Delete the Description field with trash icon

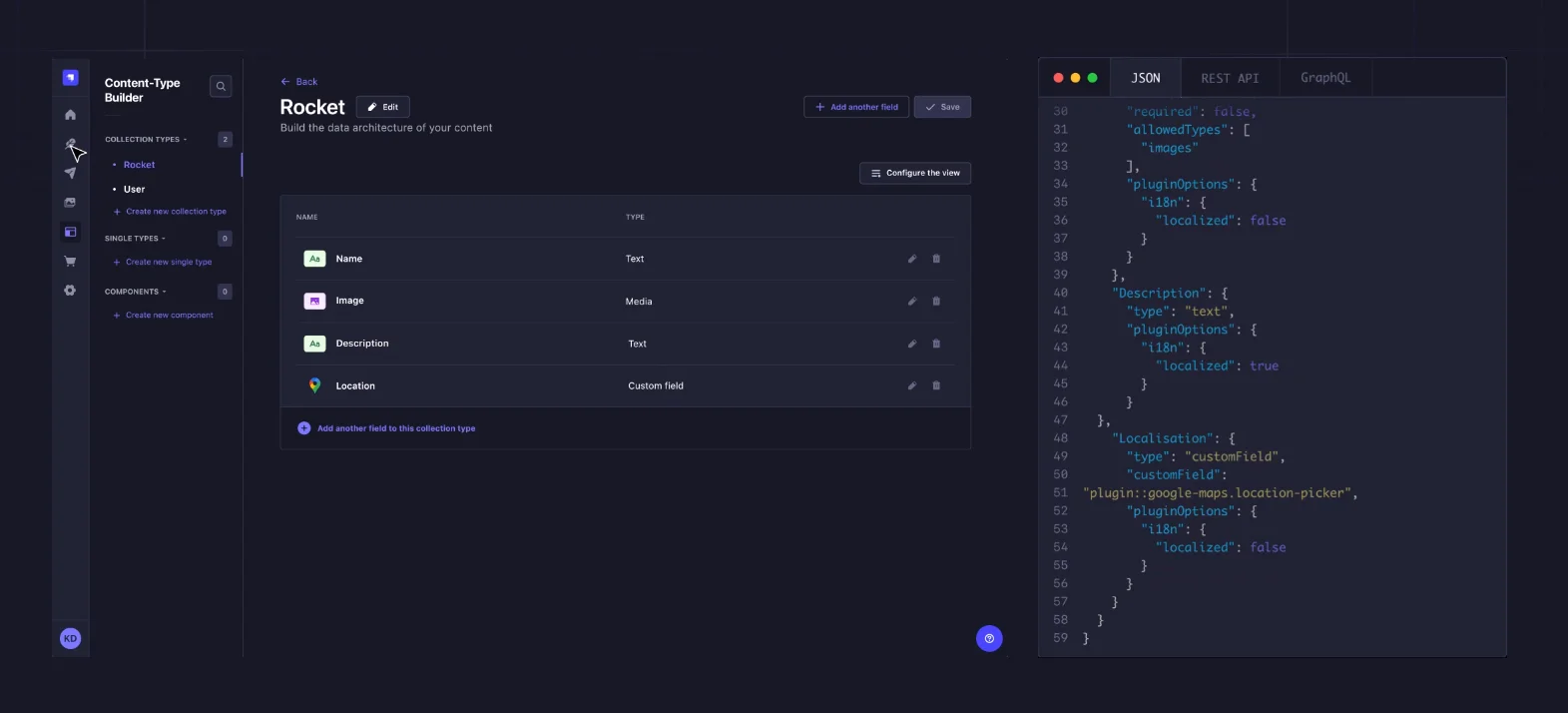tap(936, 344)
